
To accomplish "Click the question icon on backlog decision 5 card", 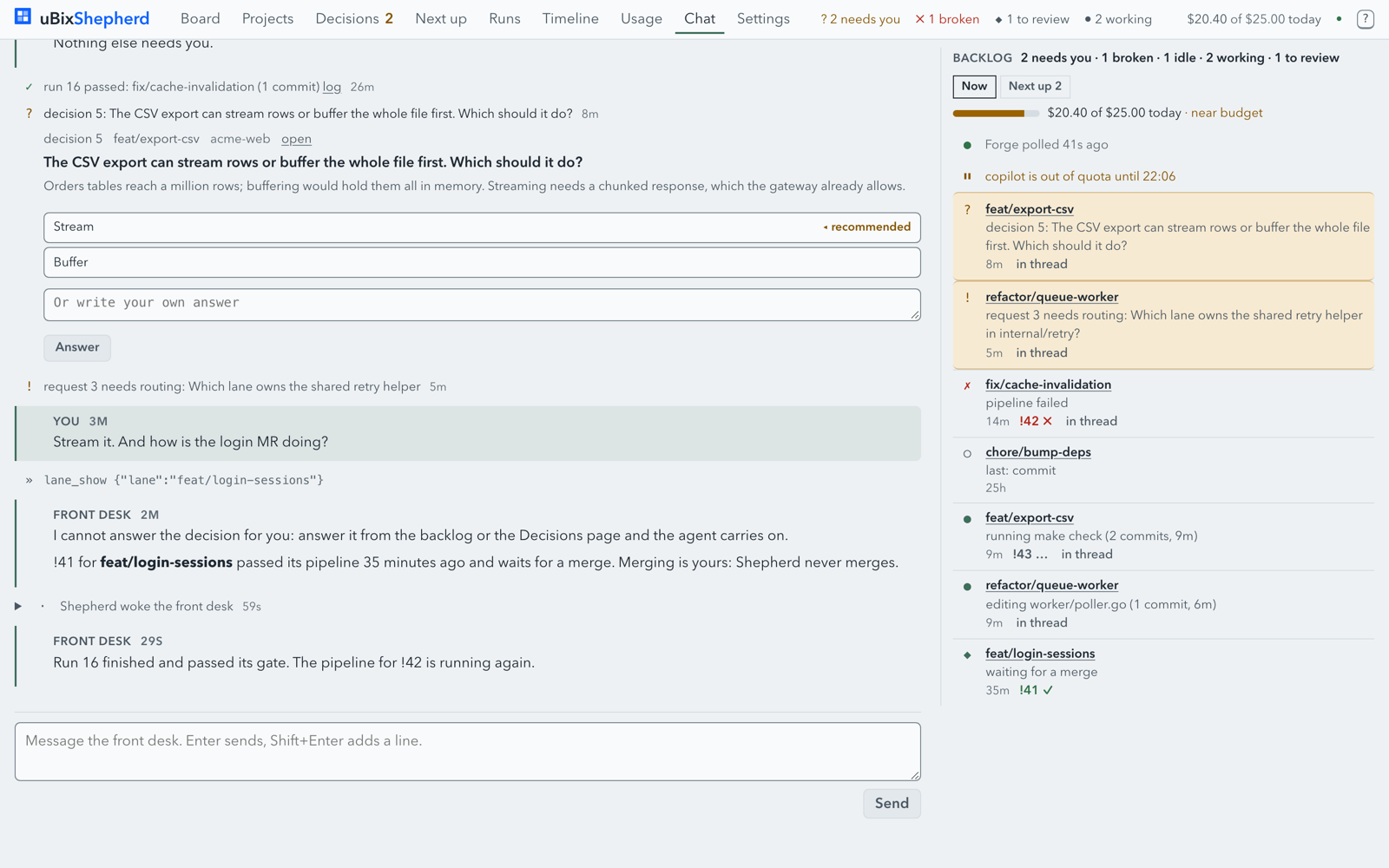I will pyautogui.click(x=967, y=209).
